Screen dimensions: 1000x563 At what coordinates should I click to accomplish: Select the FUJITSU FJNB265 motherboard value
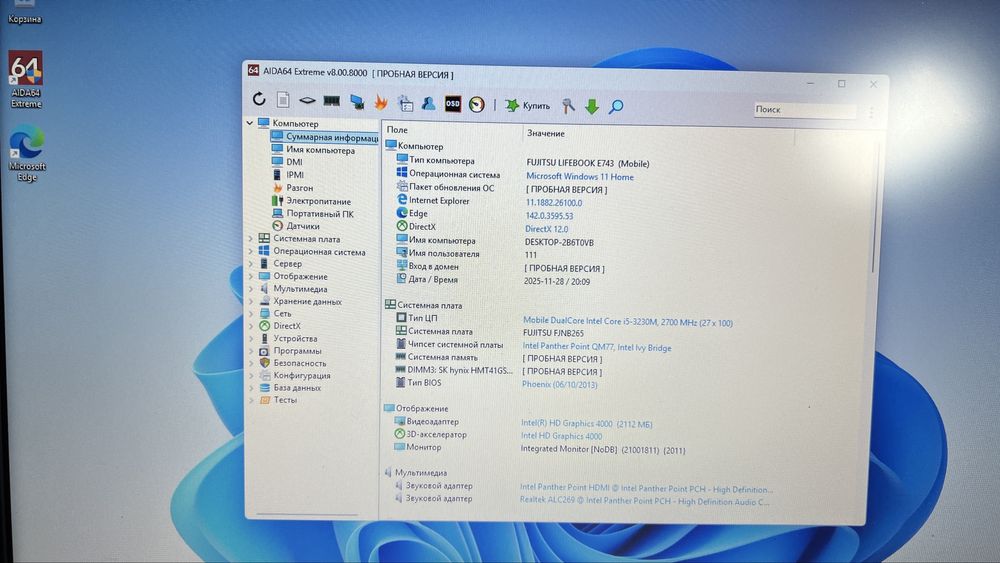tap(553, 333)
